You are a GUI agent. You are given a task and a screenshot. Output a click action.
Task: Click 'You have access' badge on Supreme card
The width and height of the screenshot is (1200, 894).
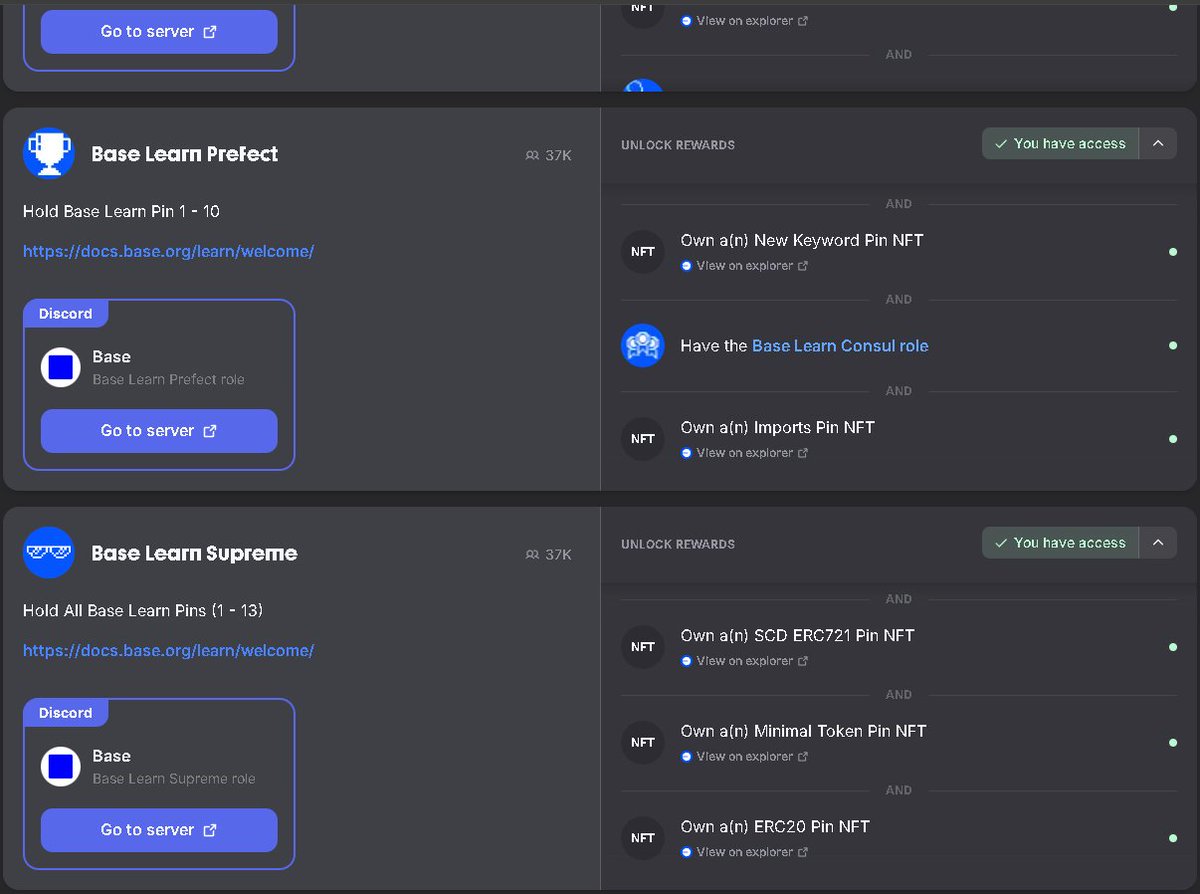click(x=1060, y=542)
